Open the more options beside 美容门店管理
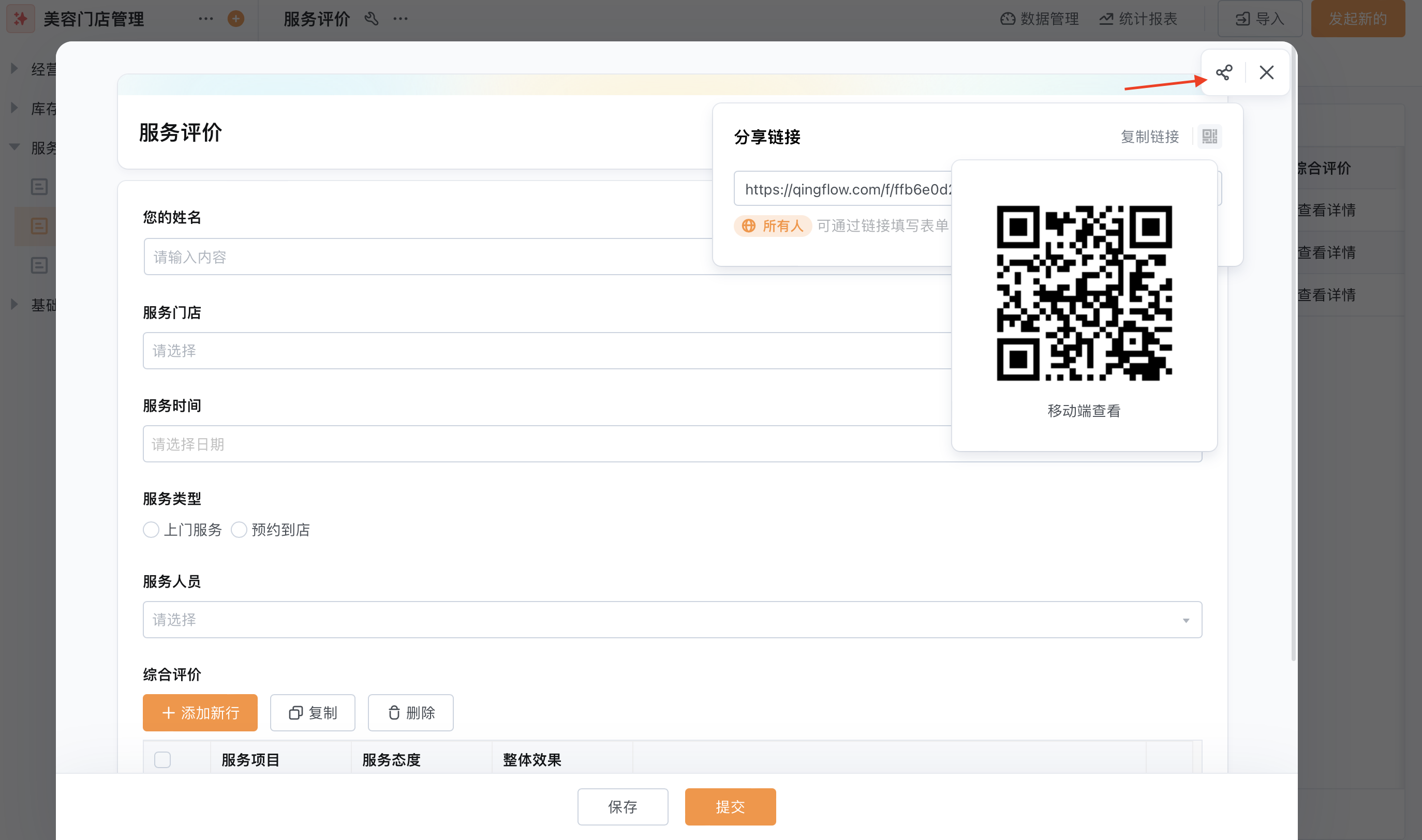Screen dimensions: 1422x840 point(205,19)
